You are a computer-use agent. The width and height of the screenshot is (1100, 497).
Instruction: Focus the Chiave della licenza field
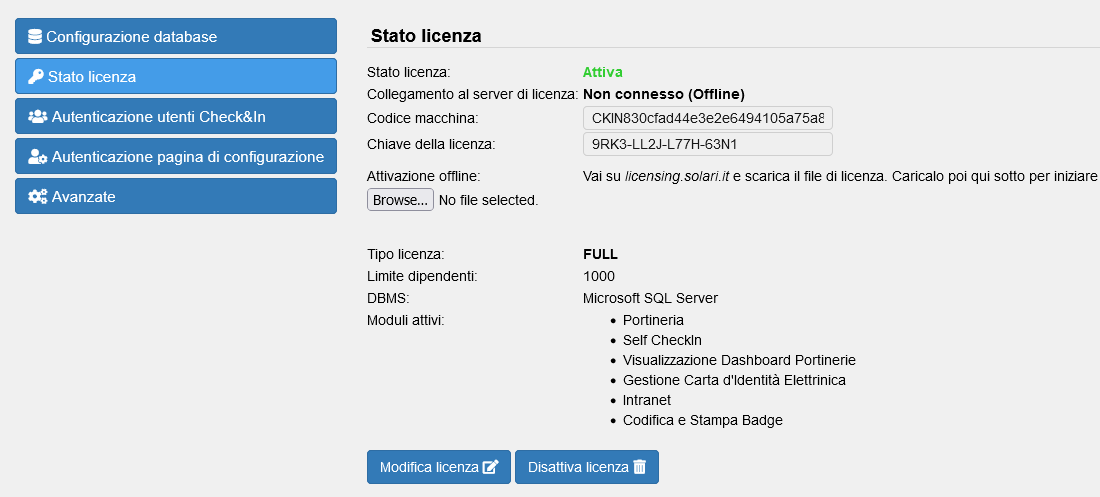707,144
